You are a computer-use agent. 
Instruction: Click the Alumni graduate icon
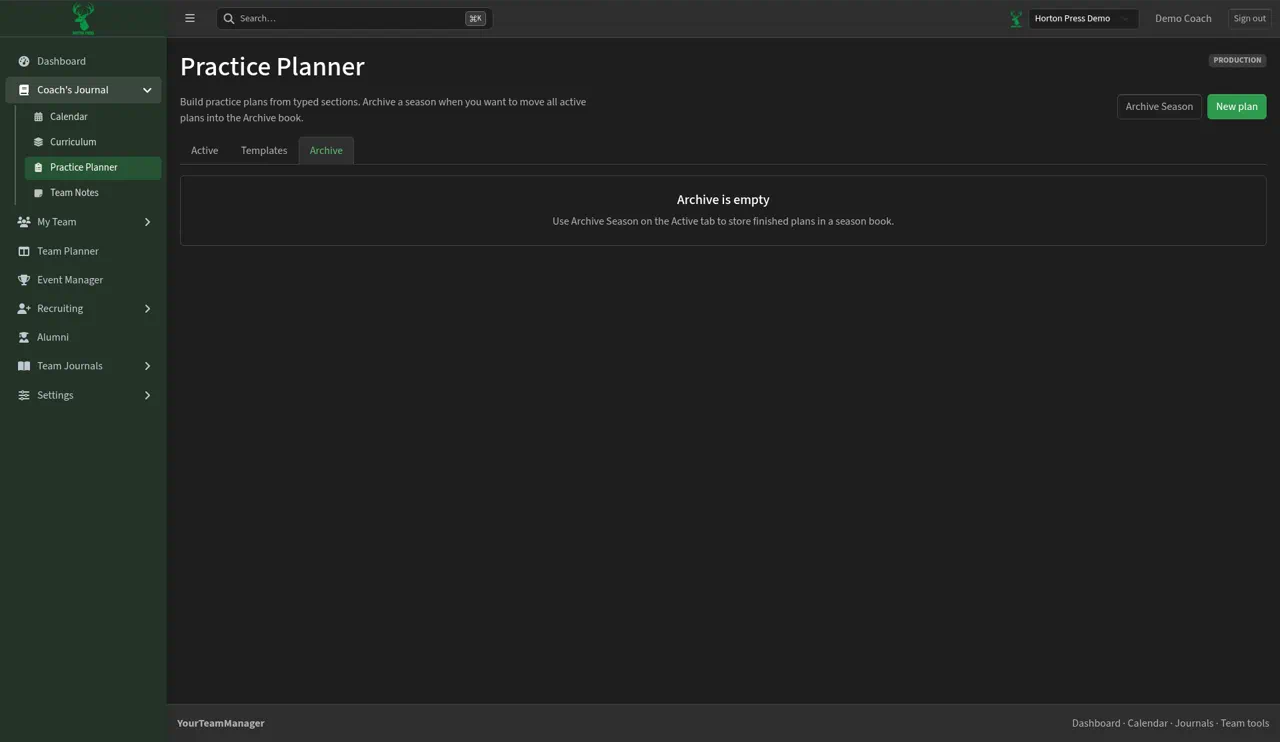click(24, 337)
